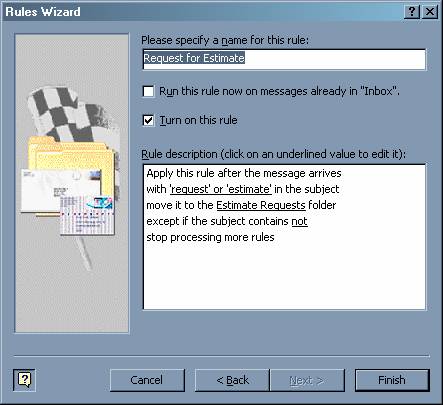
Task: Edit the underlined 'not' exception value
Action: click(x=299, y=221)
